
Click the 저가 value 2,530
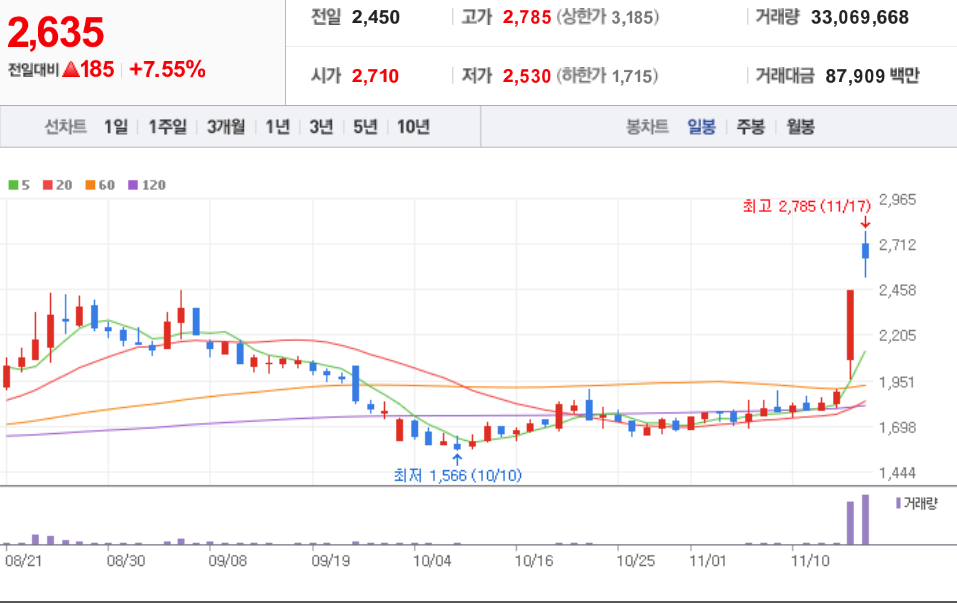[x=527, y=76]
